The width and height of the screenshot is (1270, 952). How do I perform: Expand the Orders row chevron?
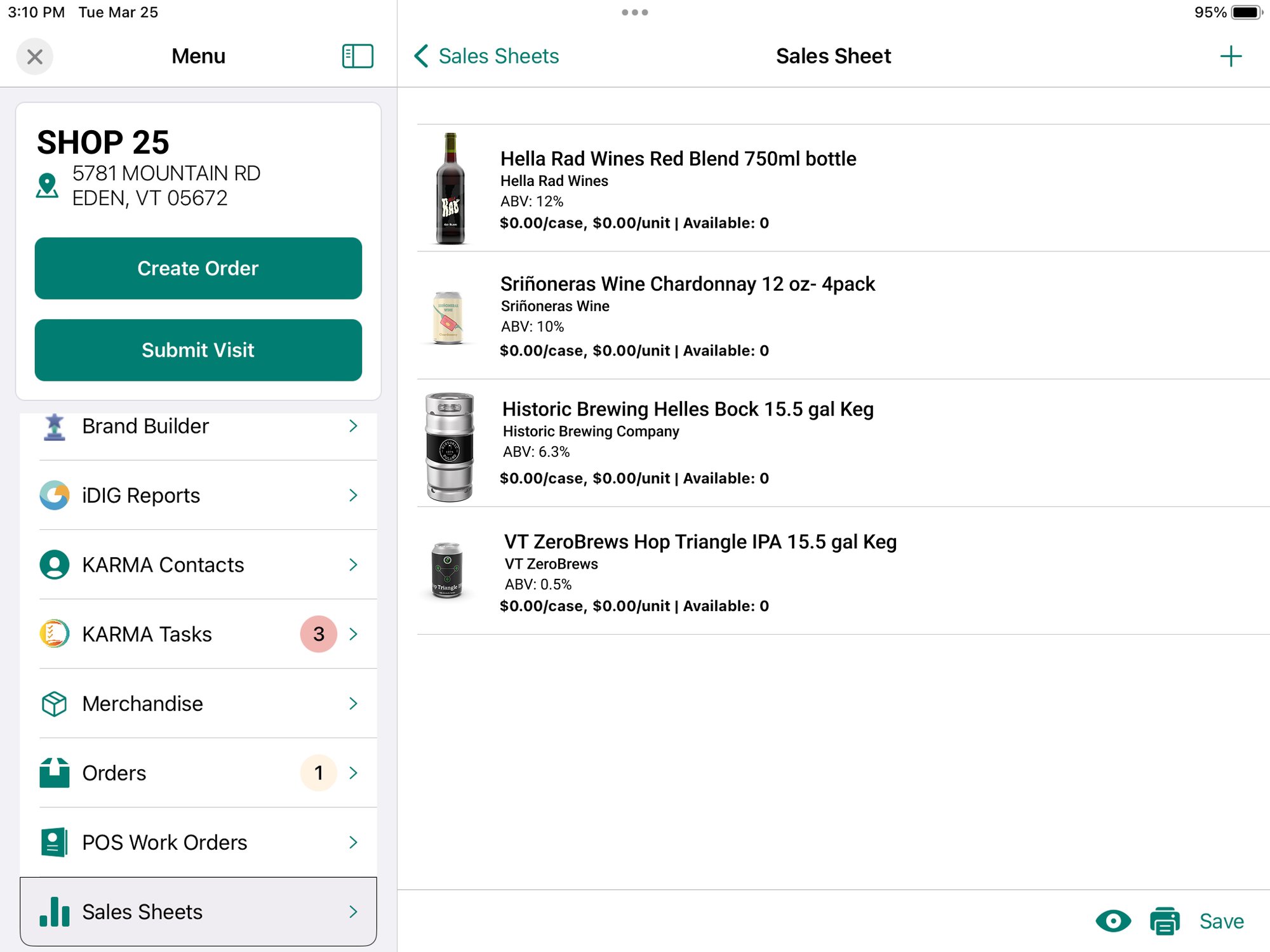pyautogui.click(x=354, y=773)
